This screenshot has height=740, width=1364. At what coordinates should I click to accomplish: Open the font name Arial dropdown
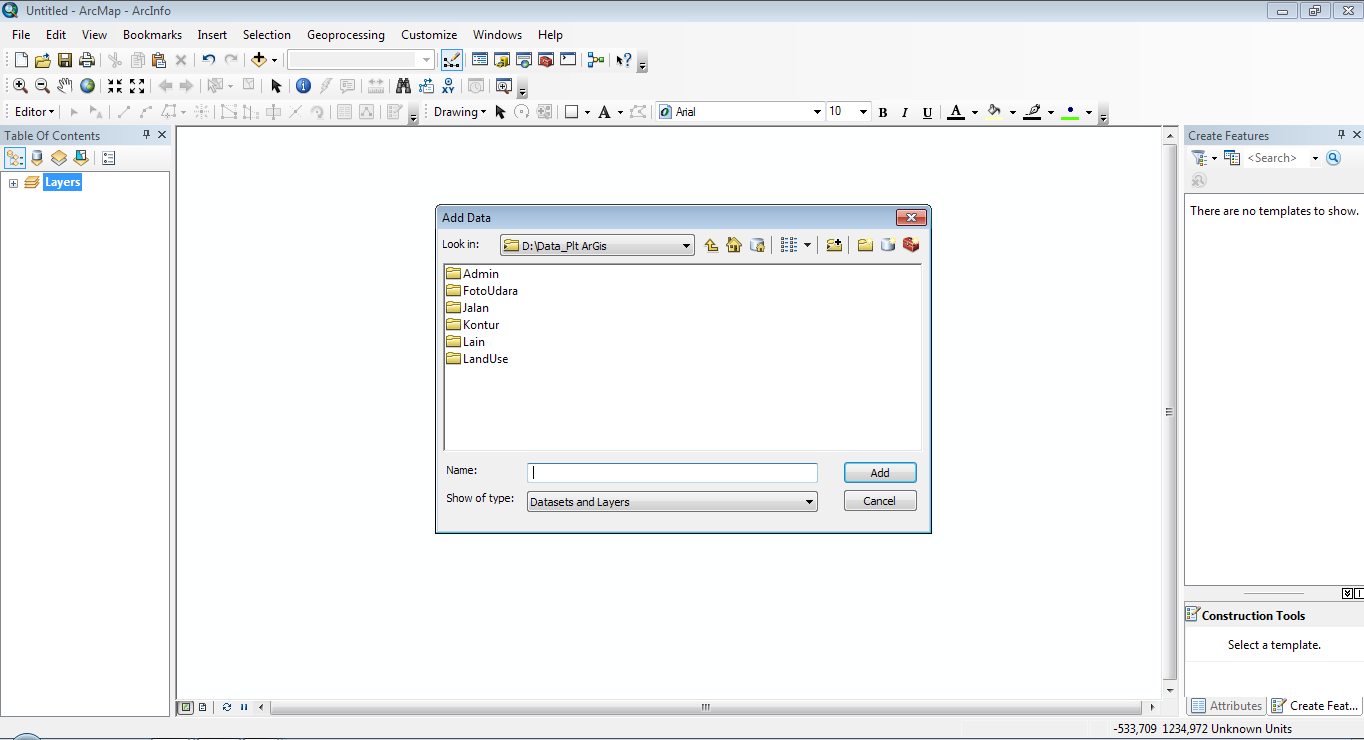coord(816,112)
